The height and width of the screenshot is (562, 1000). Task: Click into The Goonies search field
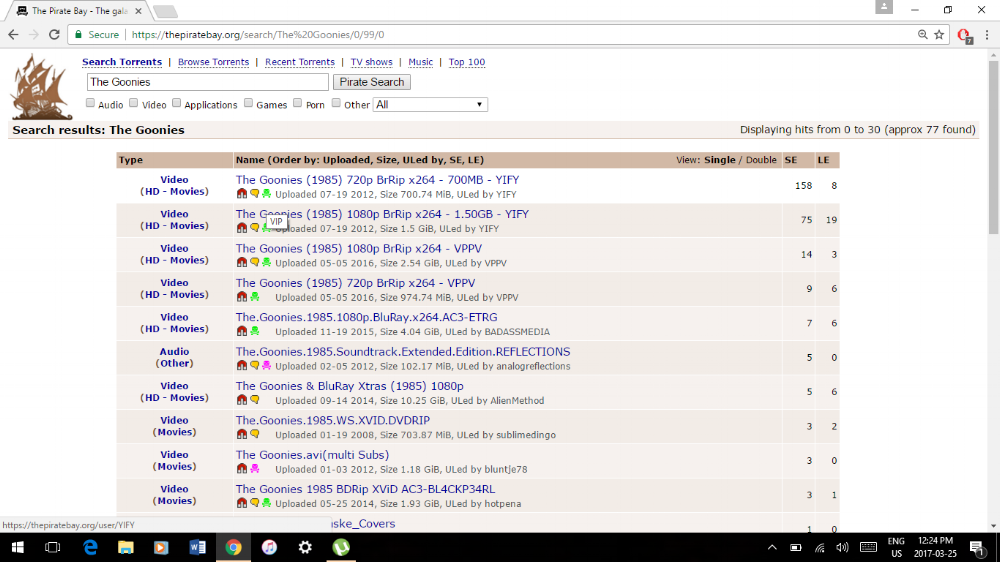208,82
